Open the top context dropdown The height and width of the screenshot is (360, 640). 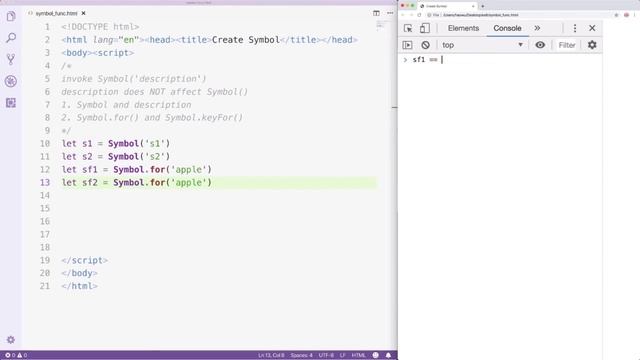coord(482,45)
